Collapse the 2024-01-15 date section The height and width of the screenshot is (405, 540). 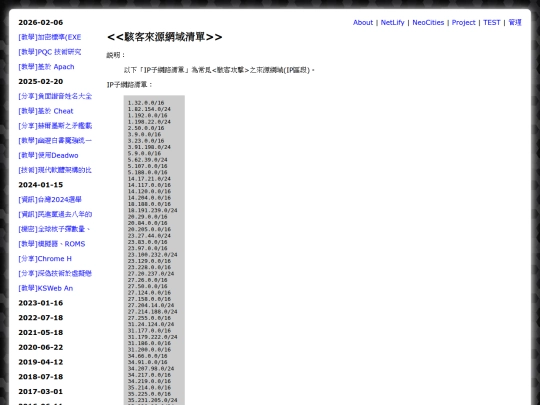click(x=41, y=185)
